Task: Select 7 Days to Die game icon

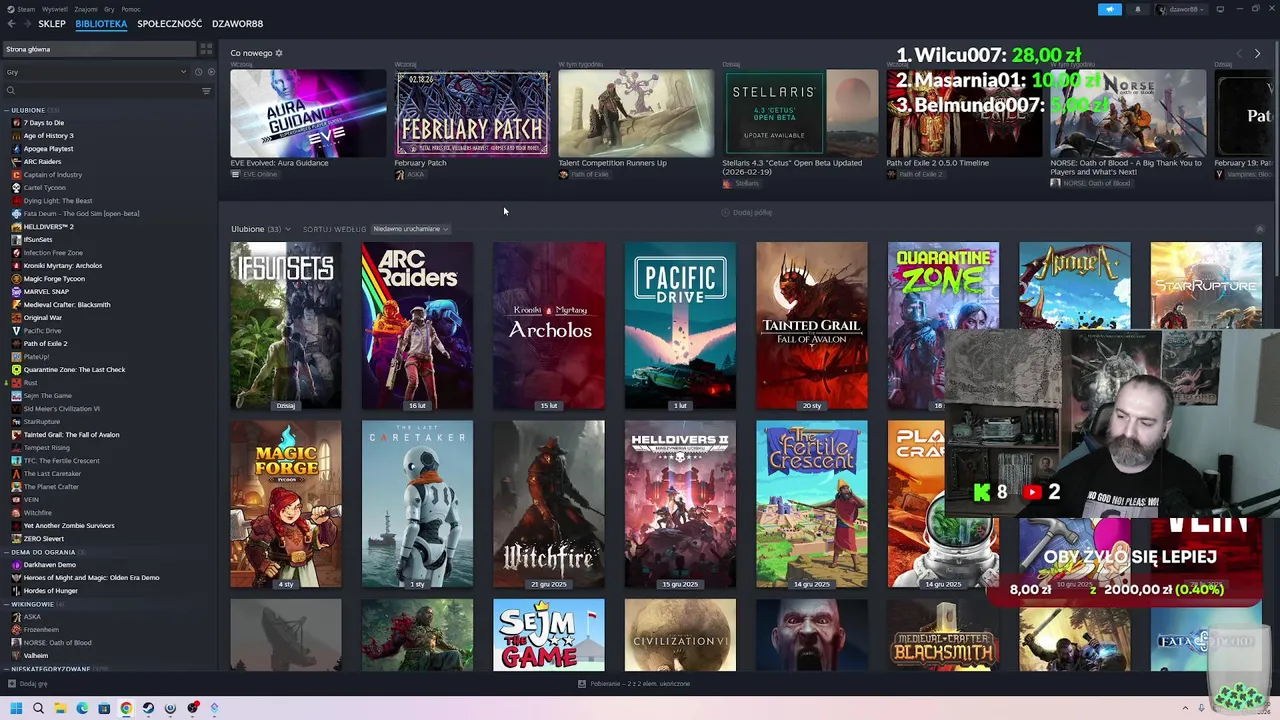Action: [16, 123]
